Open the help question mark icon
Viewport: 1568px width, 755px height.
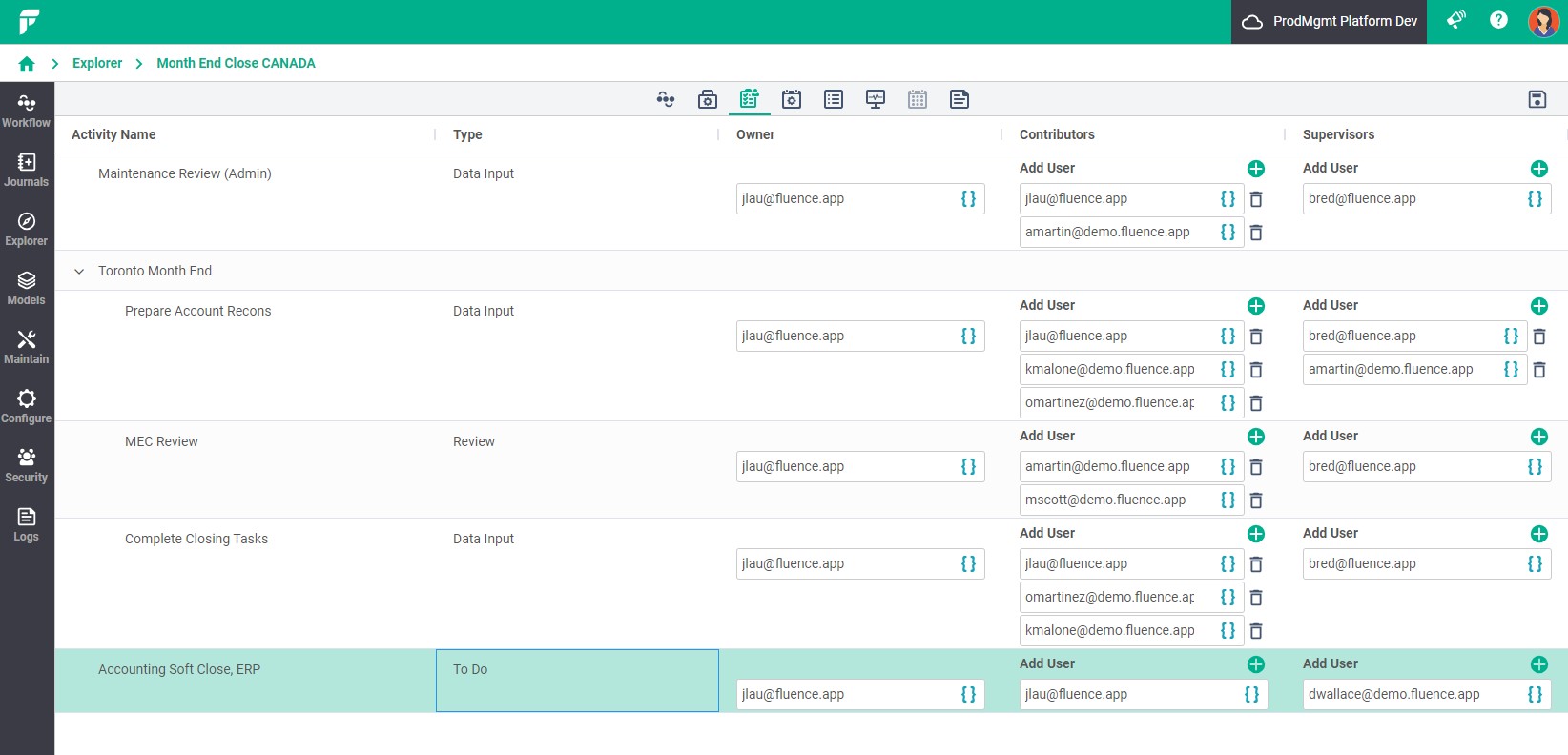tap(1499, 20)
